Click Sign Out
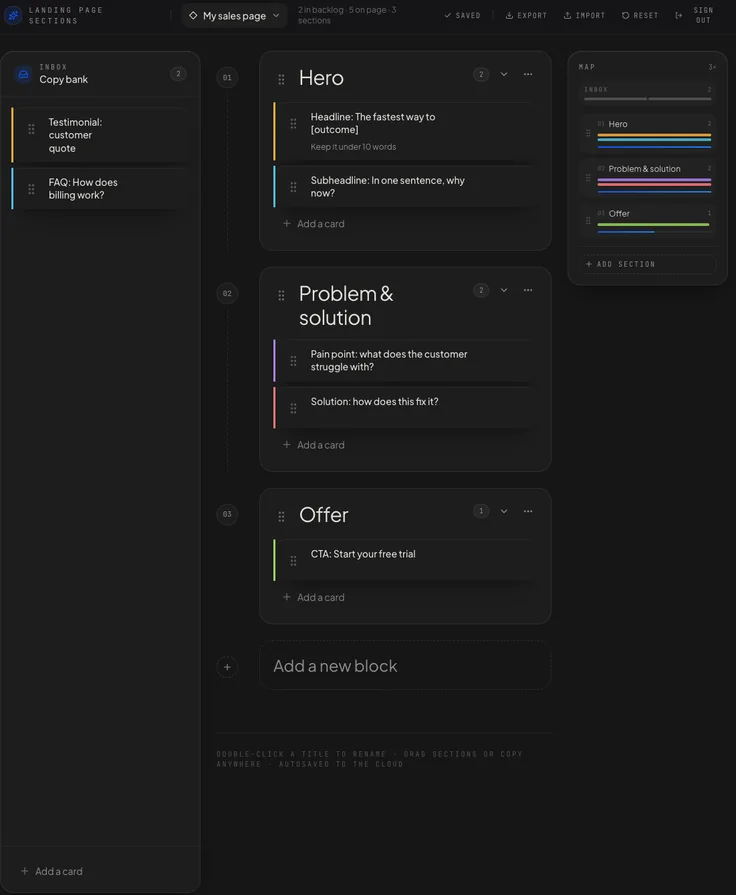Screen dimensions: 736x895 [695, 15]
